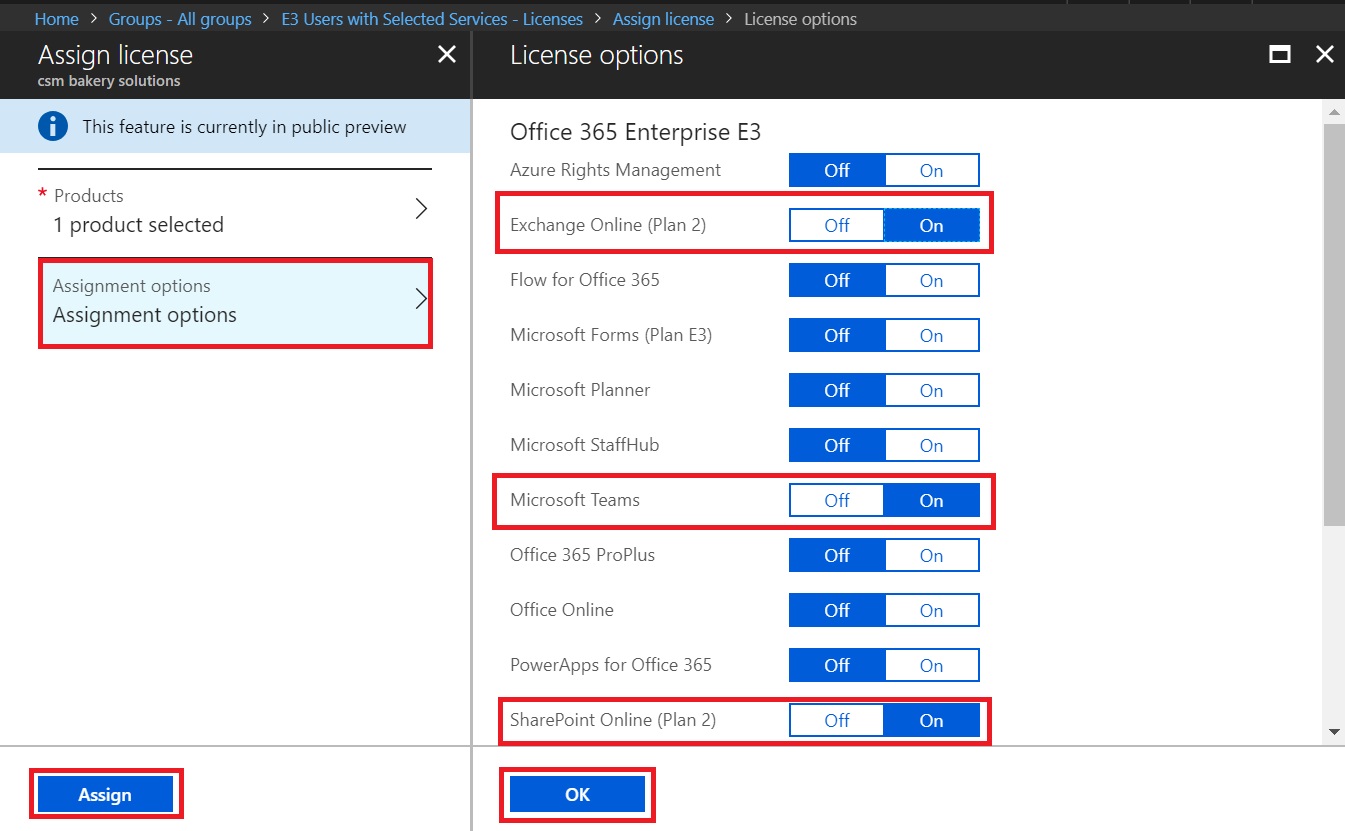Select Microsoft Planner Off option

coord(837,390)
